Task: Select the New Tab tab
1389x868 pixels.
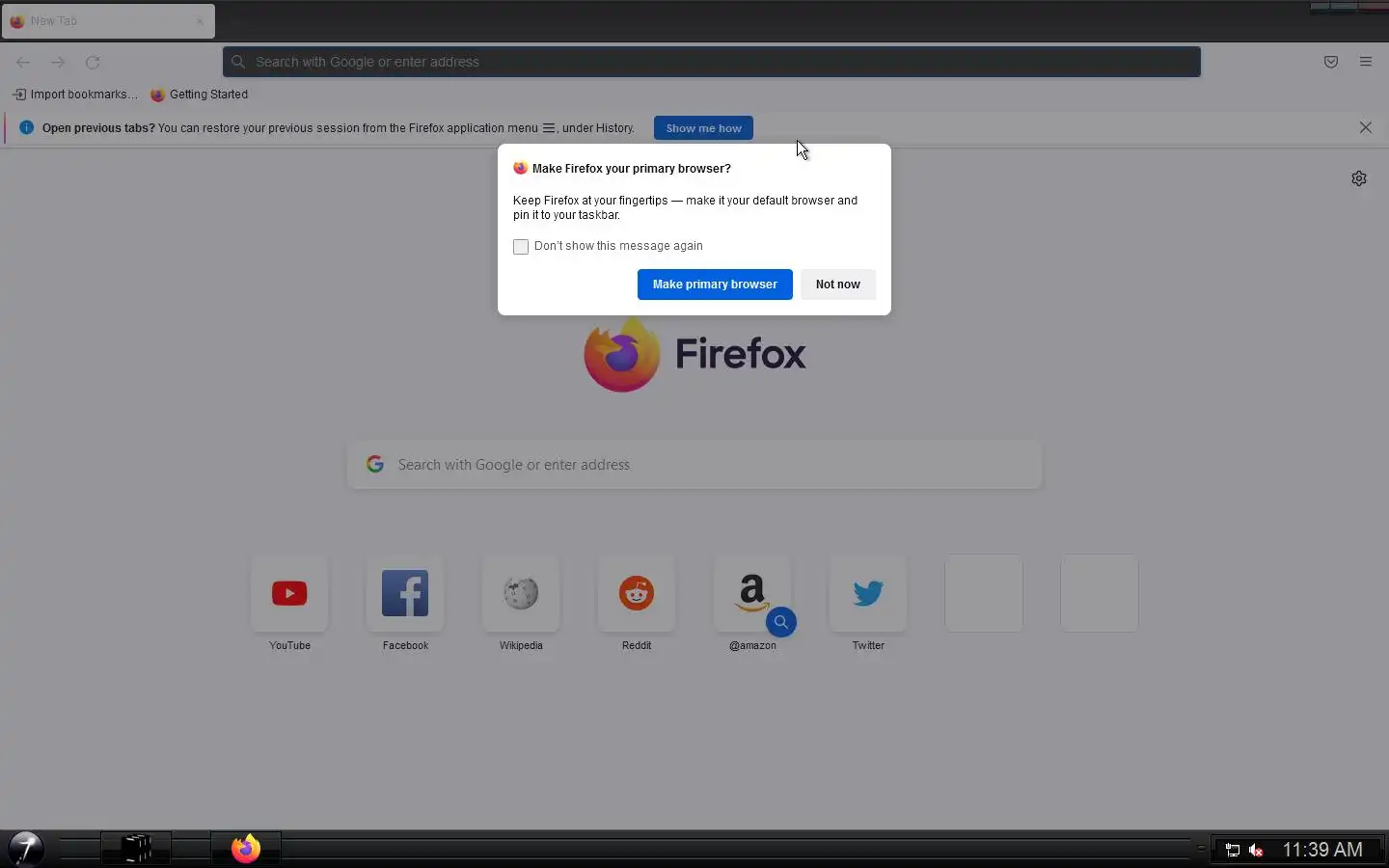Action: point(108,21)
